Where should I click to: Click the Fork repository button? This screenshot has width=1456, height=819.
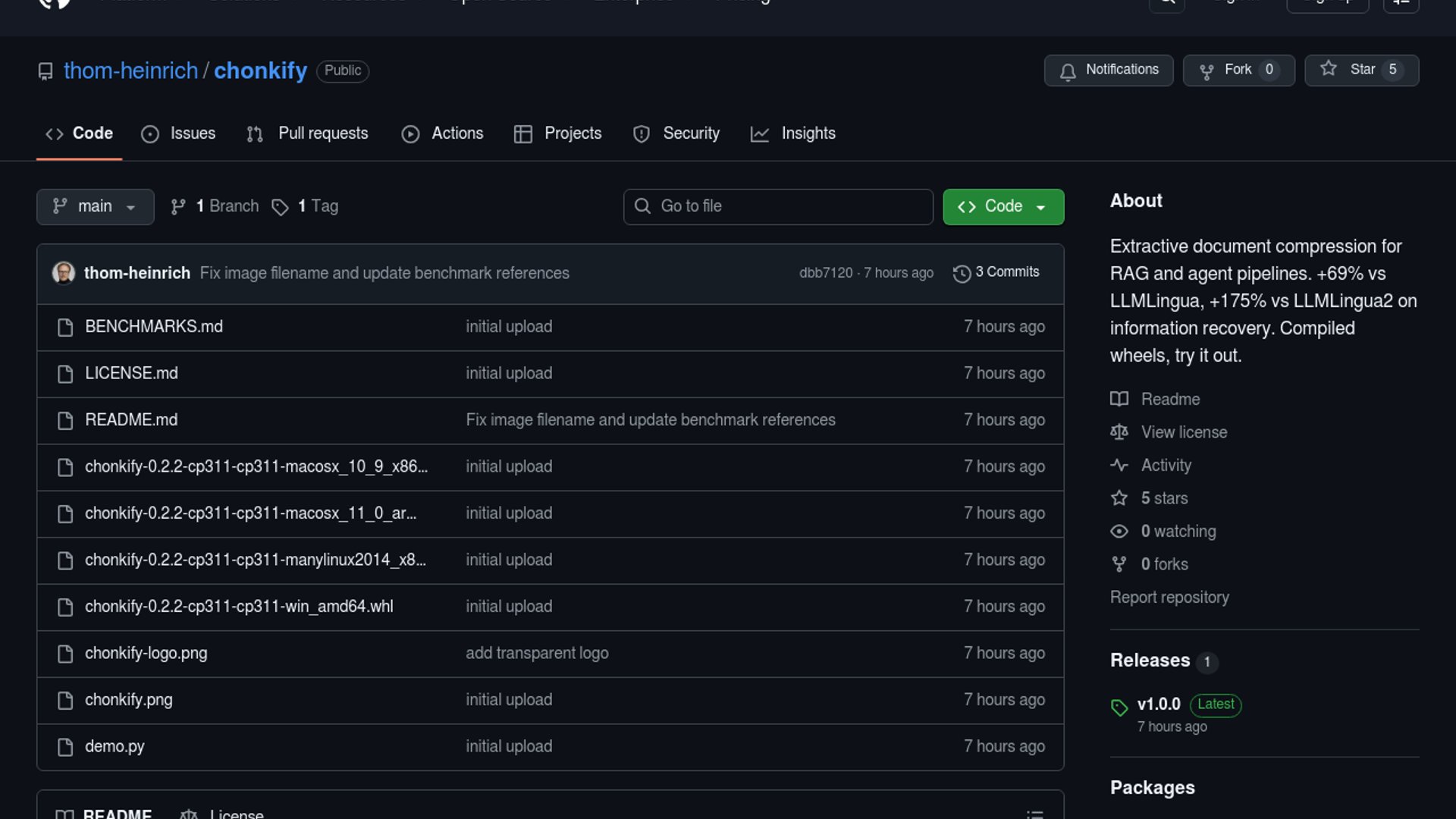click(x=1238, y=70)
